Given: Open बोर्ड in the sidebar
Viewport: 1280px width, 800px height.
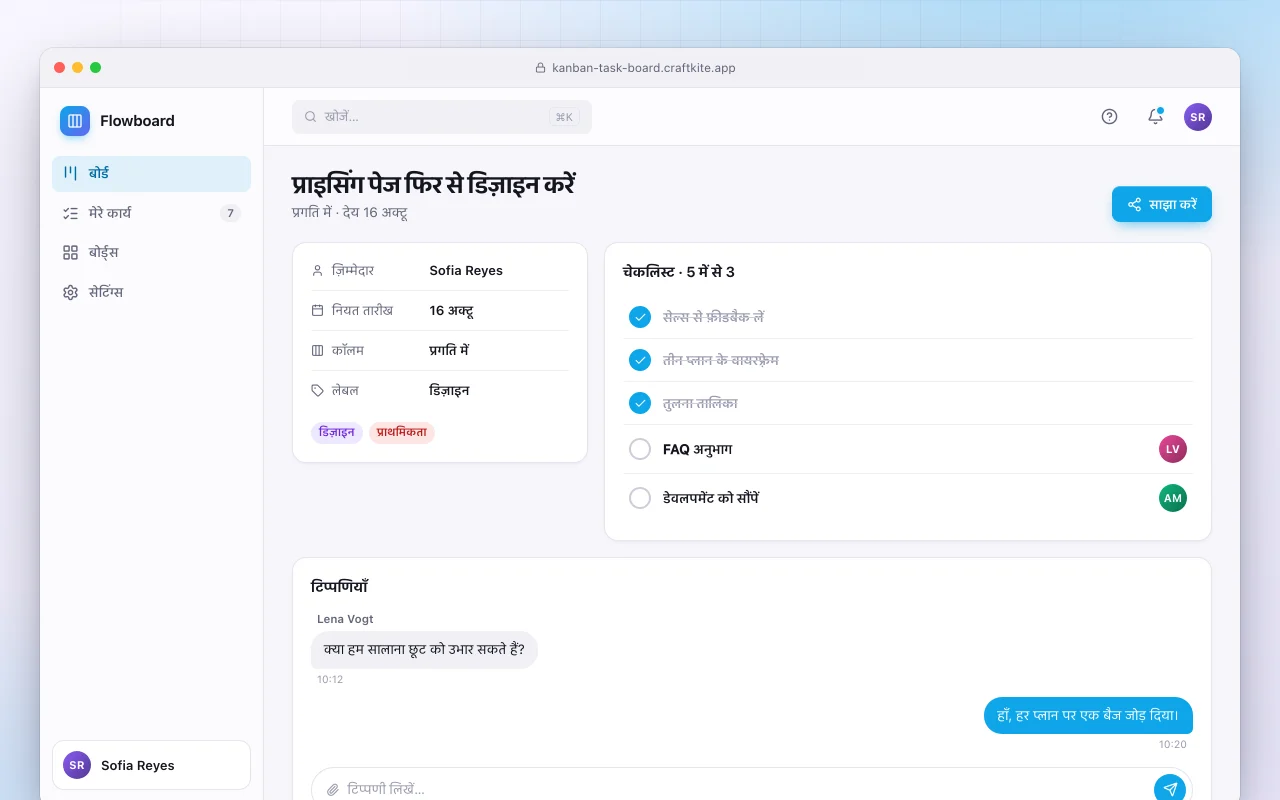Looking at the screenshot, I should [151, 173].
